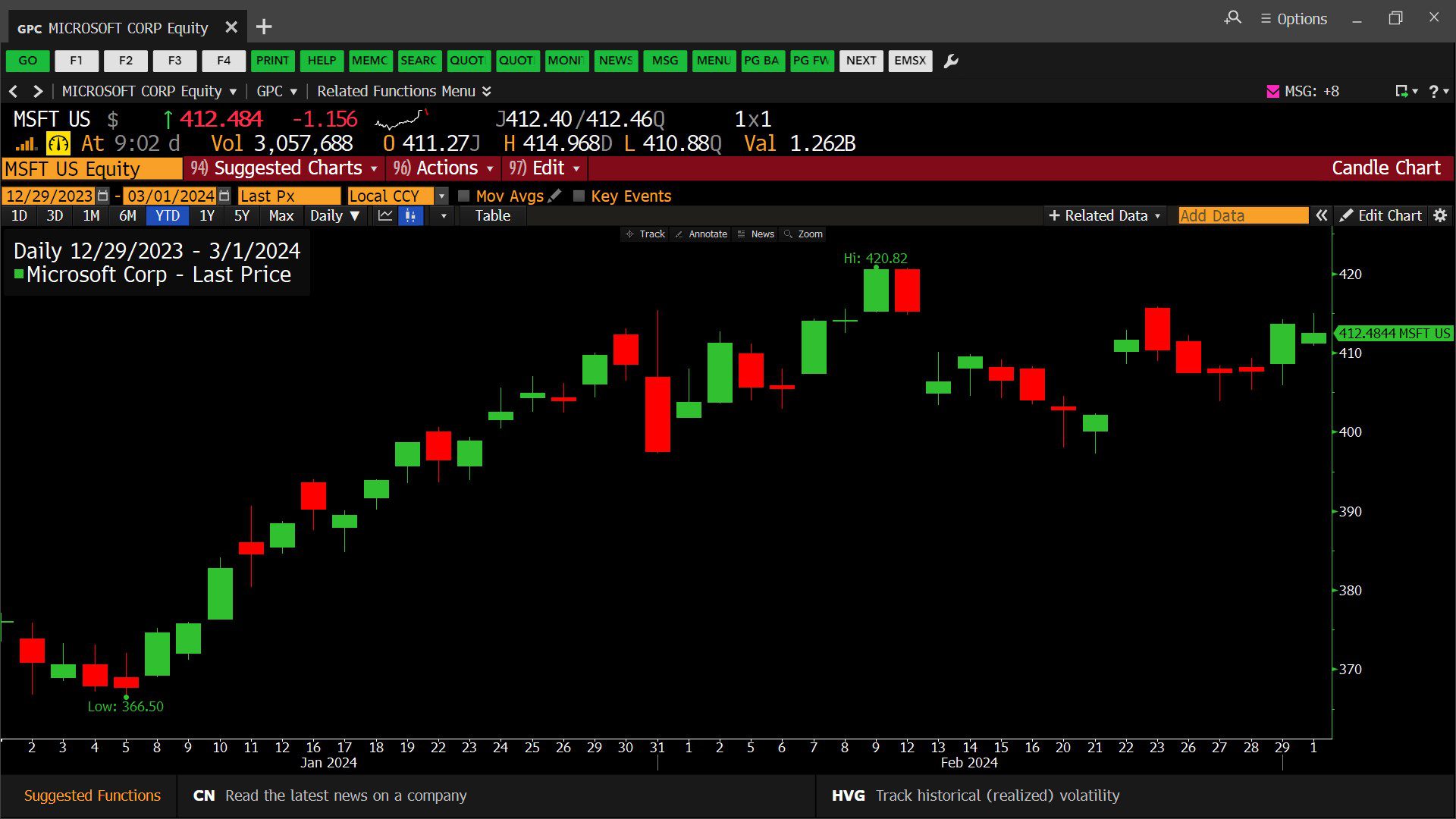1456x819 pixels.
Task: Select the 3D time range
Action: 55,215
